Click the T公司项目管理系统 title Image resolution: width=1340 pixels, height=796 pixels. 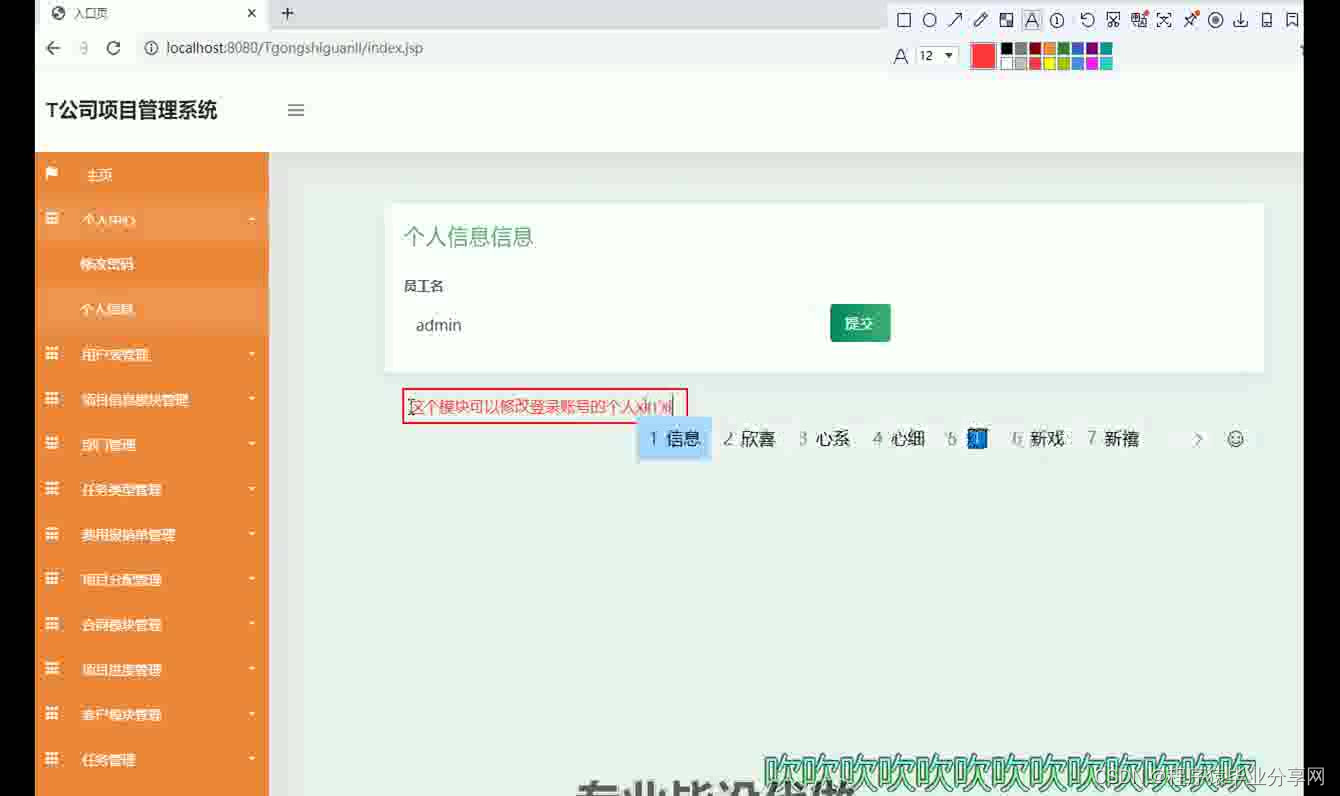click(x=131, y=110)
